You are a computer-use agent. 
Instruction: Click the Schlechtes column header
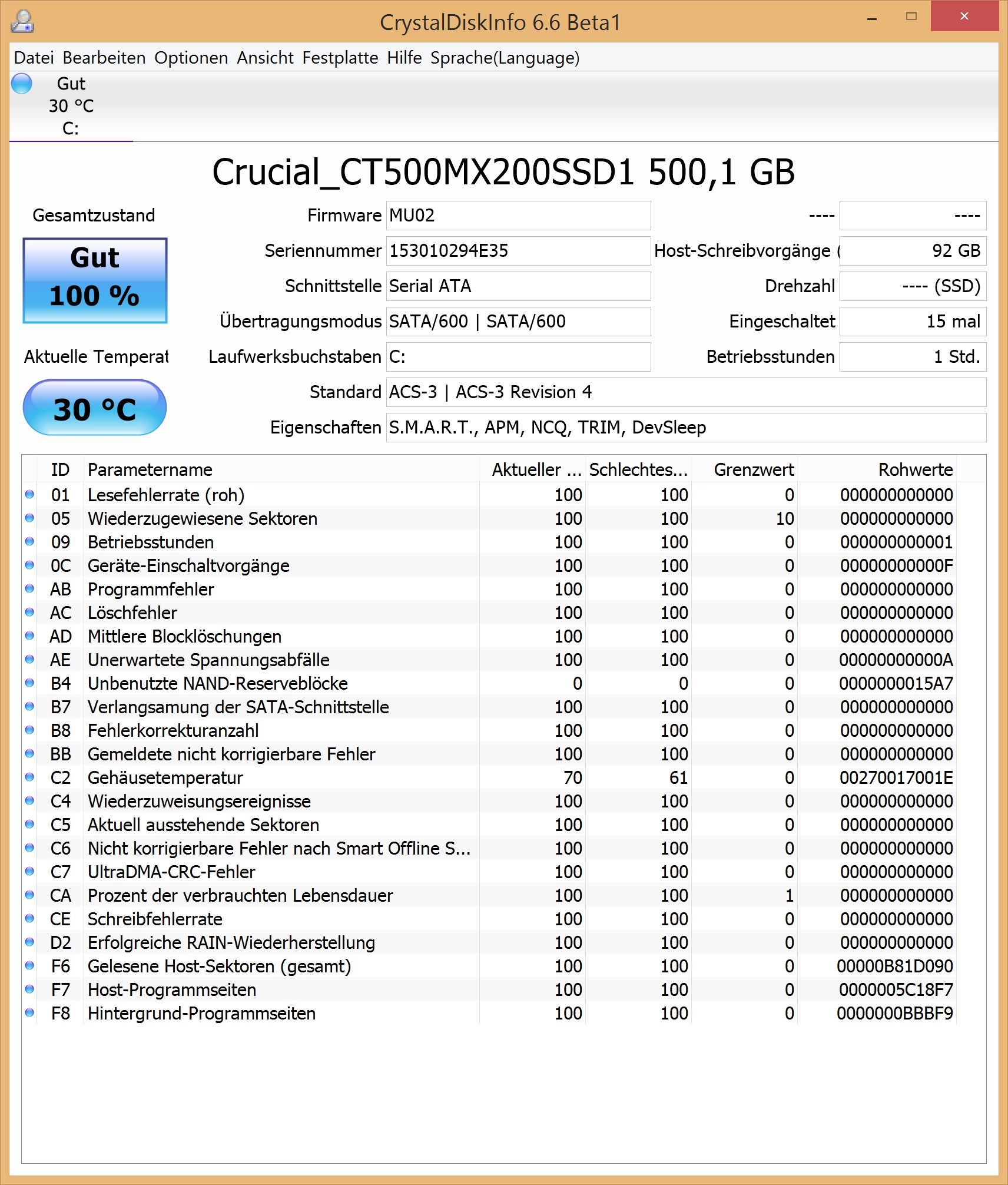638,469
